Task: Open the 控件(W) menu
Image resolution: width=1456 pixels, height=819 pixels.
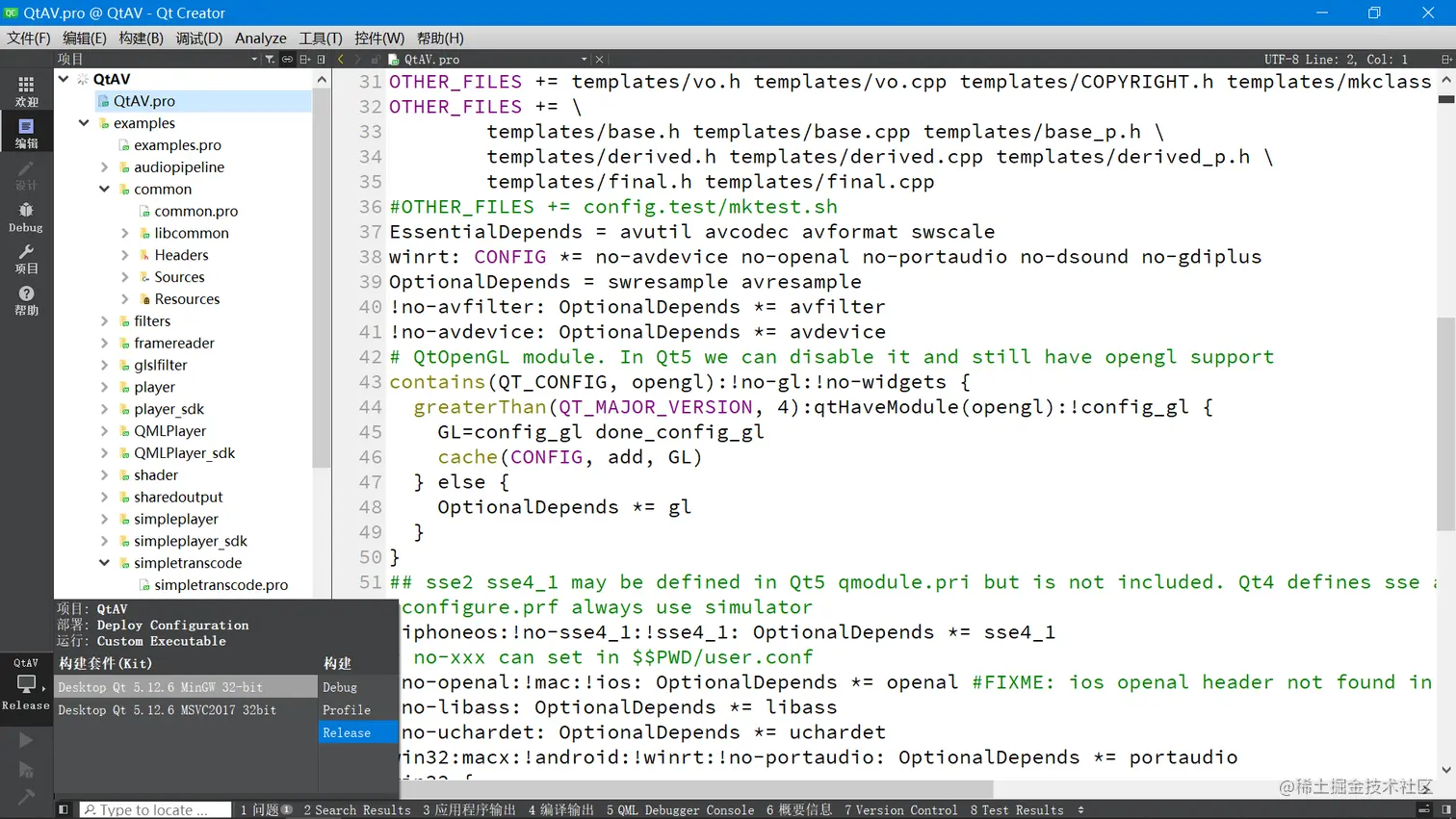Action: tap(379, 38)
